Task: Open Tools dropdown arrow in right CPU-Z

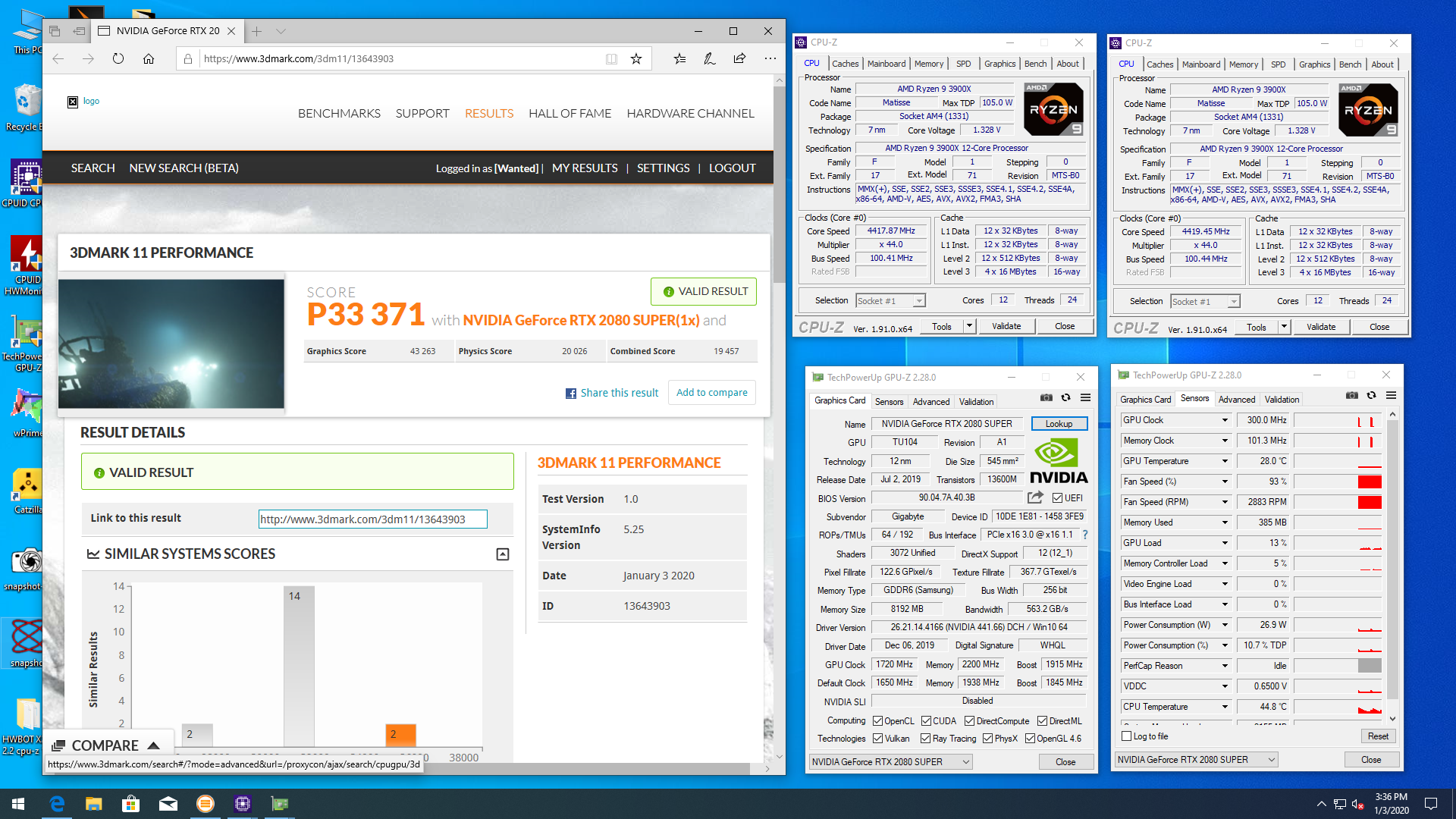Action: 1284,327
